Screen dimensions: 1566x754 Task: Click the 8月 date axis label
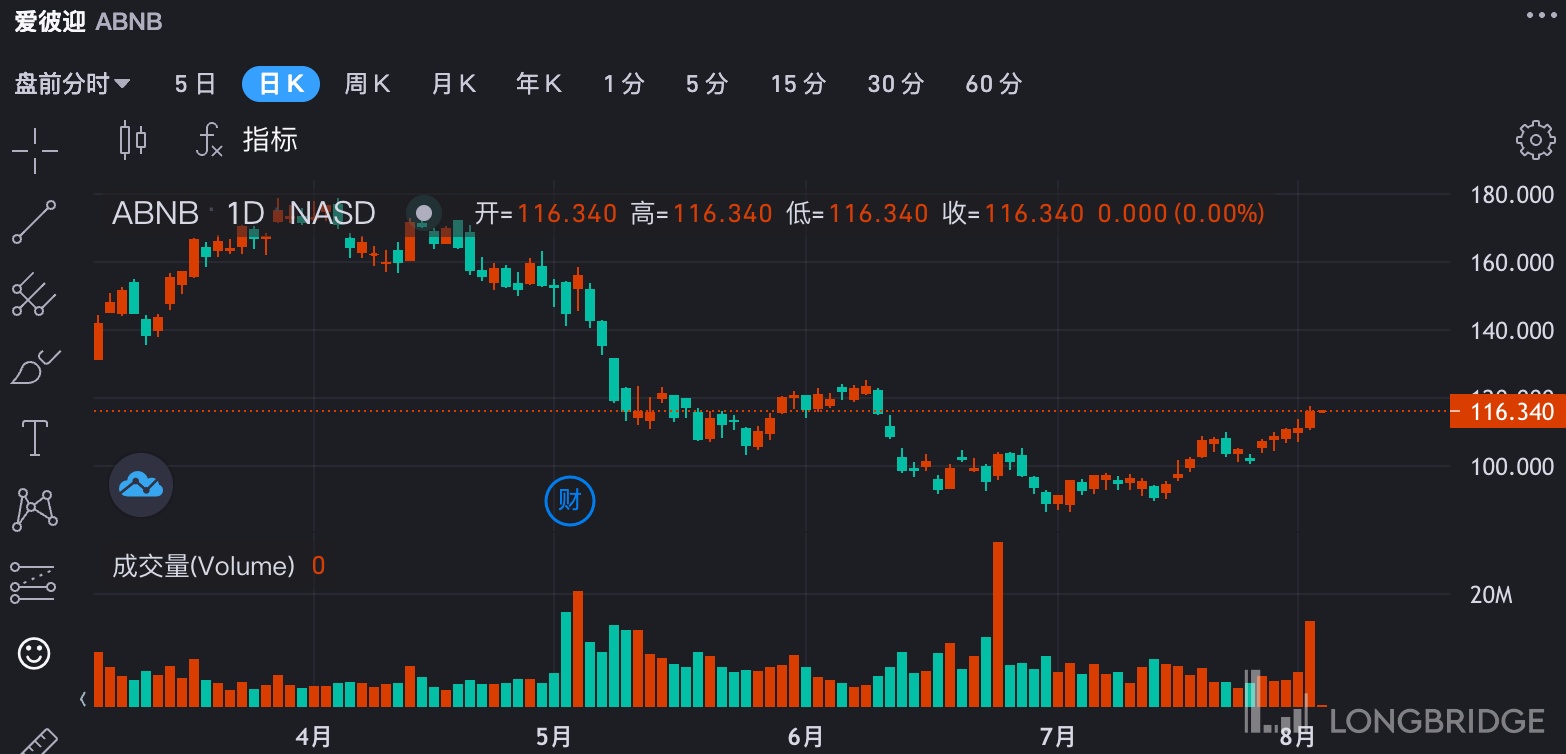1297,737
